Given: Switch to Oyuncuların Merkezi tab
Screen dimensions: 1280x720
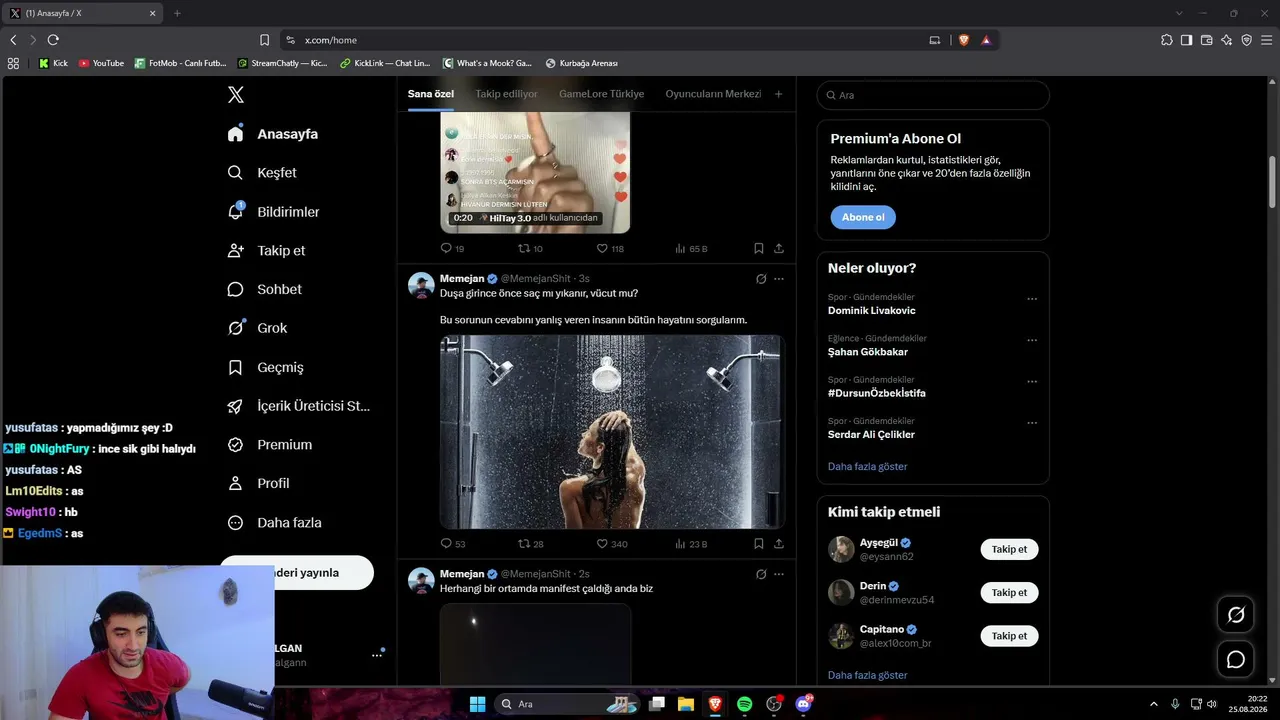Looking at the screenshot, I should click(x=713, y=94).
